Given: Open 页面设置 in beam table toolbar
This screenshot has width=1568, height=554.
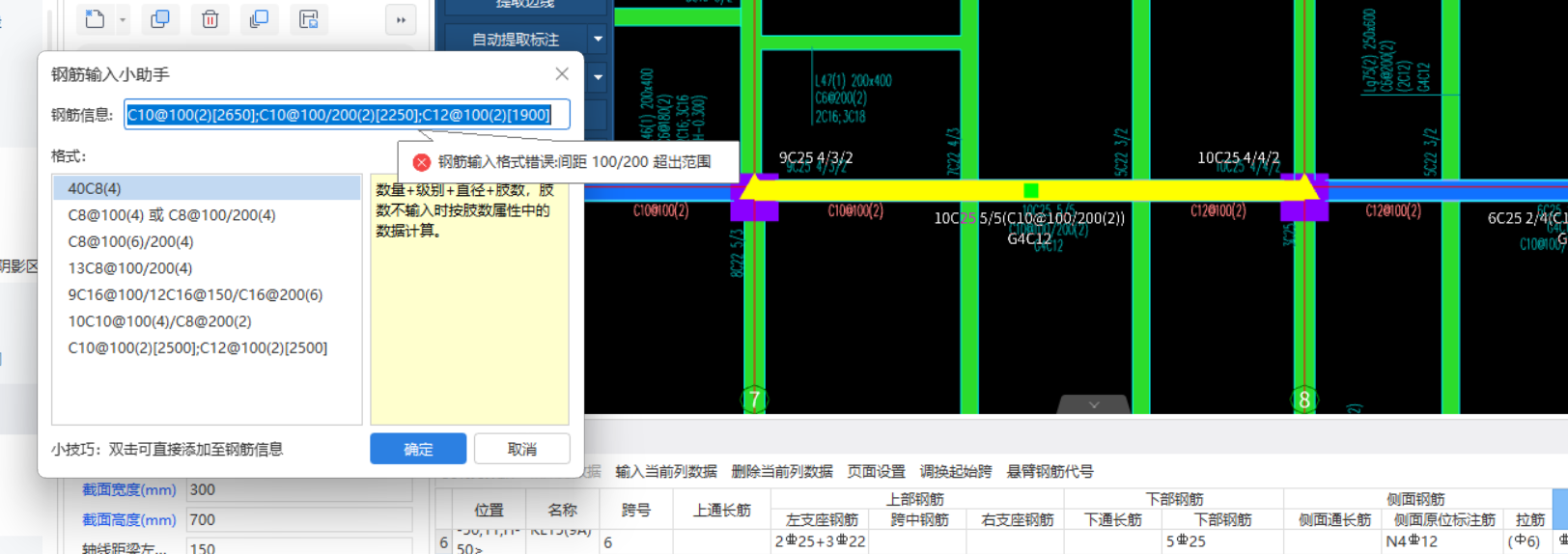Looking at the screenshot, I should 877,472.
